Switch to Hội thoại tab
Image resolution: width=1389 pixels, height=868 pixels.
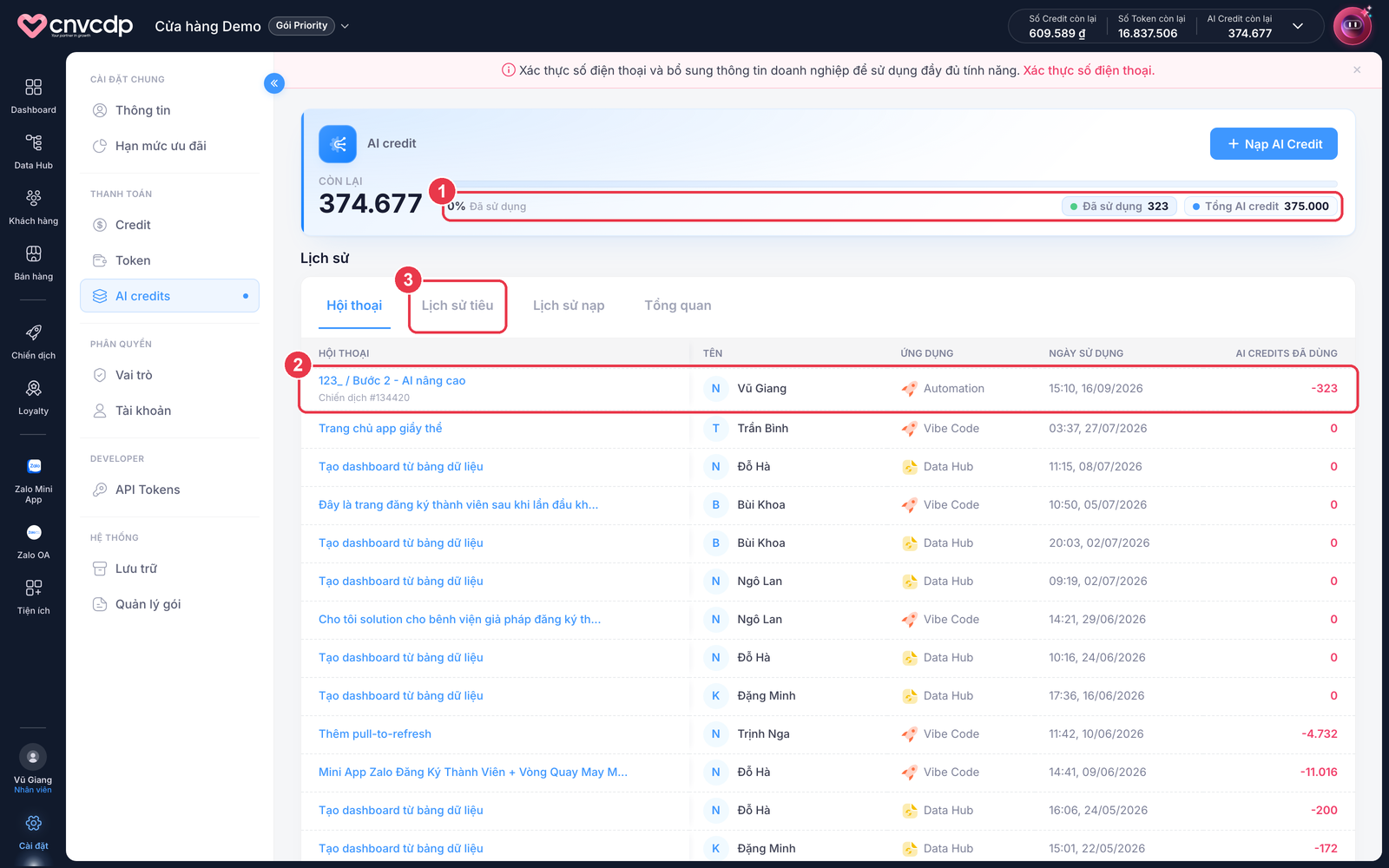tap(354, 306)
